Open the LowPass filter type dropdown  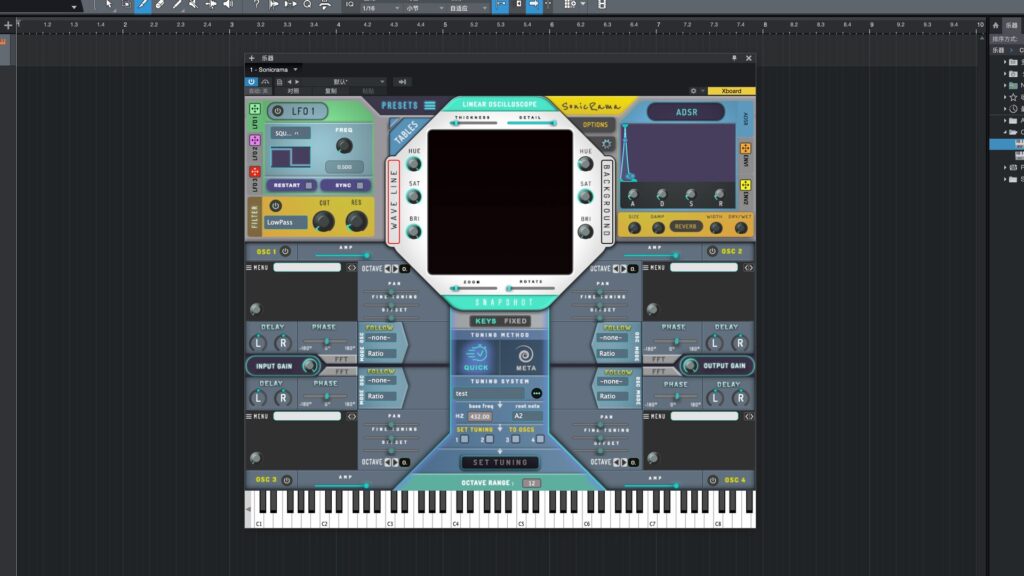coord(286,222)
